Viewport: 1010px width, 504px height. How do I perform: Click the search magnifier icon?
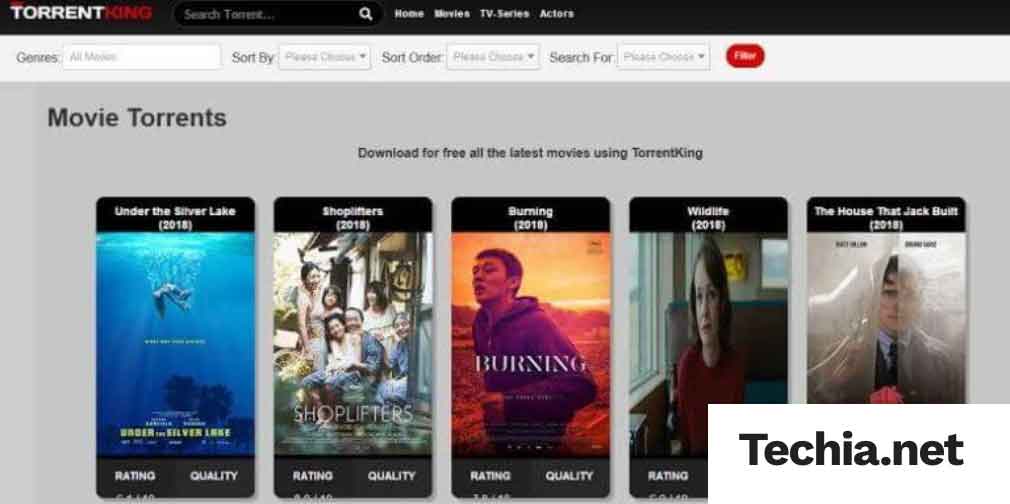pos(365,14)
